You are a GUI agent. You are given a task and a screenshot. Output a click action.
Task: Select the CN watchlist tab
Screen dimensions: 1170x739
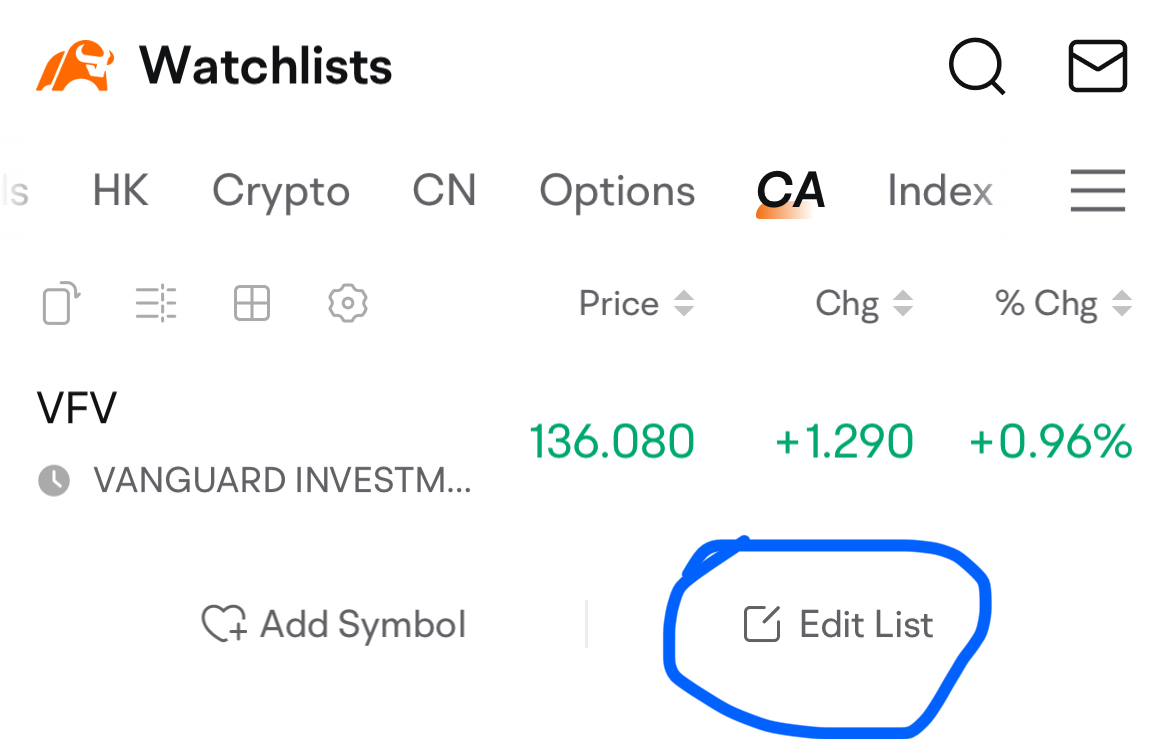(444, 190)
